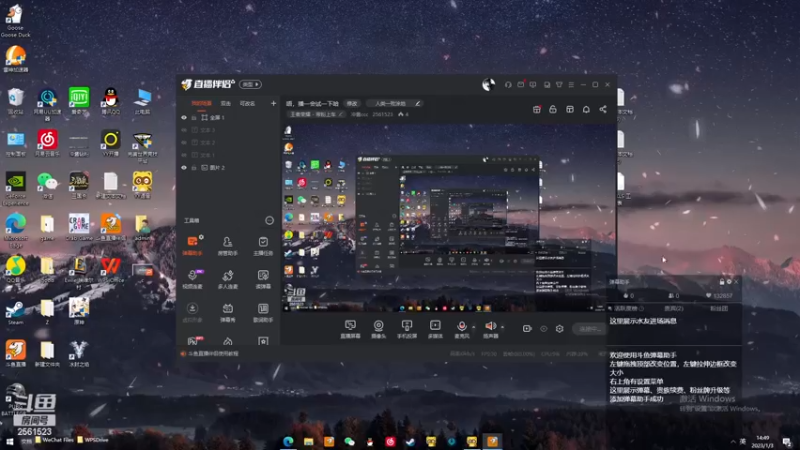Edit the 王者荣耀 · 排位上车 tag
Screen dimensions: 800x450
tap(315, 114)
